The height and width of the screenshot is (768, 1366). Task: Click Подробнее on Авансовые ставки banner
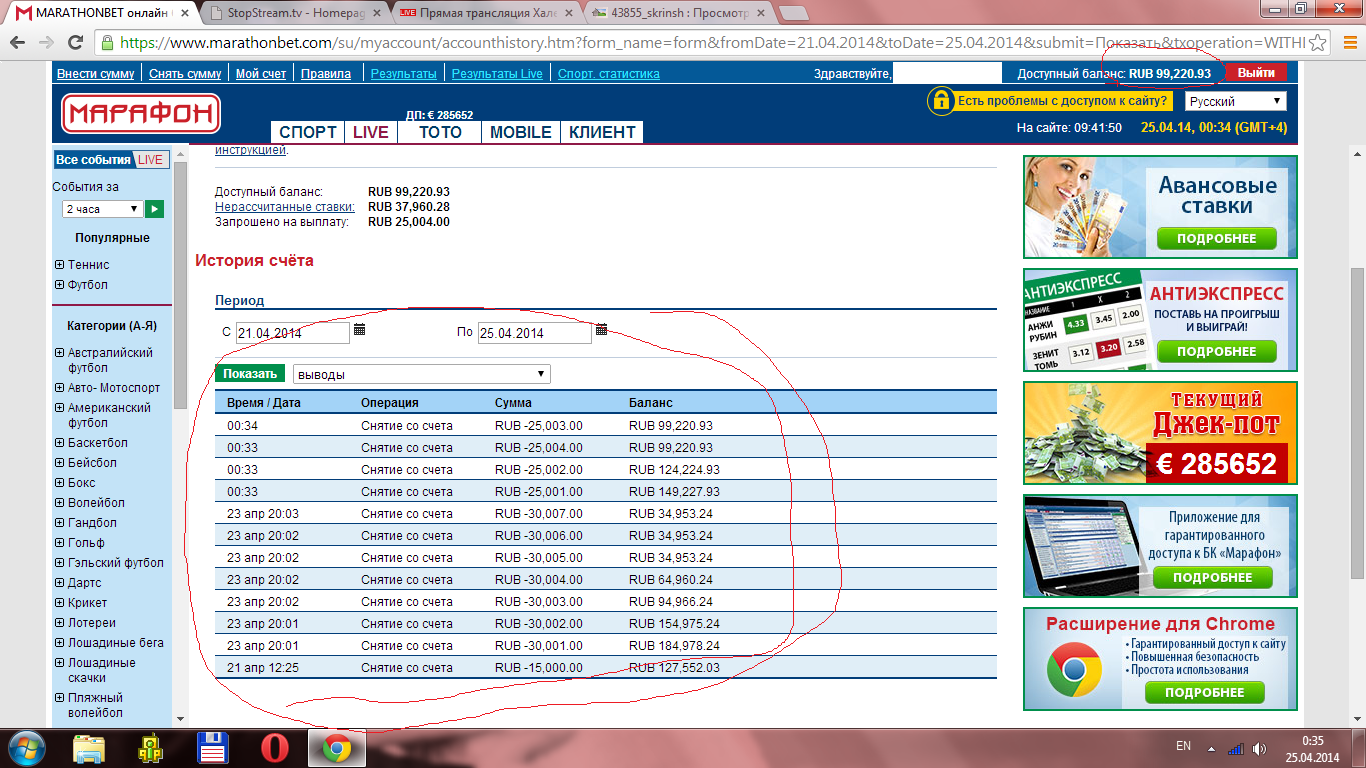click(x=1217, y=239)
